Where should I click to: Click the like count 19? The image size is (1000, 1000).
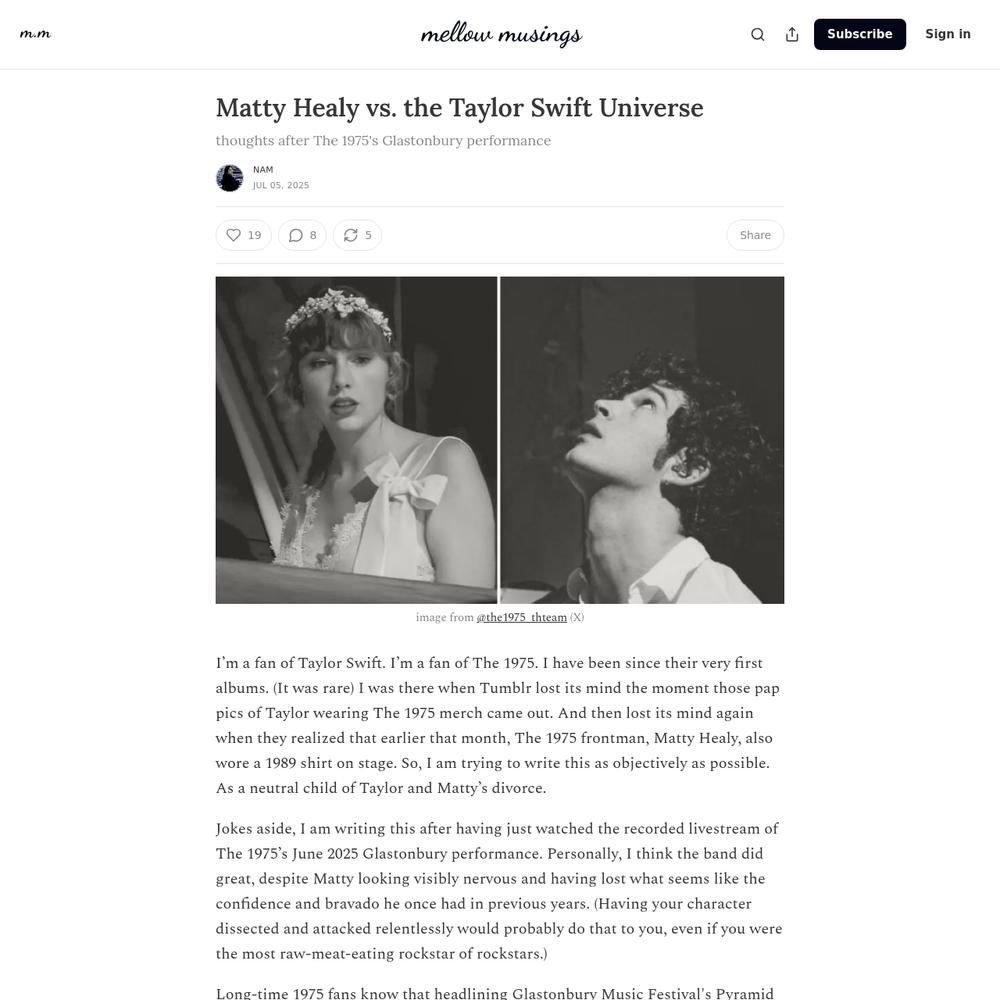(x=254, y=235)
